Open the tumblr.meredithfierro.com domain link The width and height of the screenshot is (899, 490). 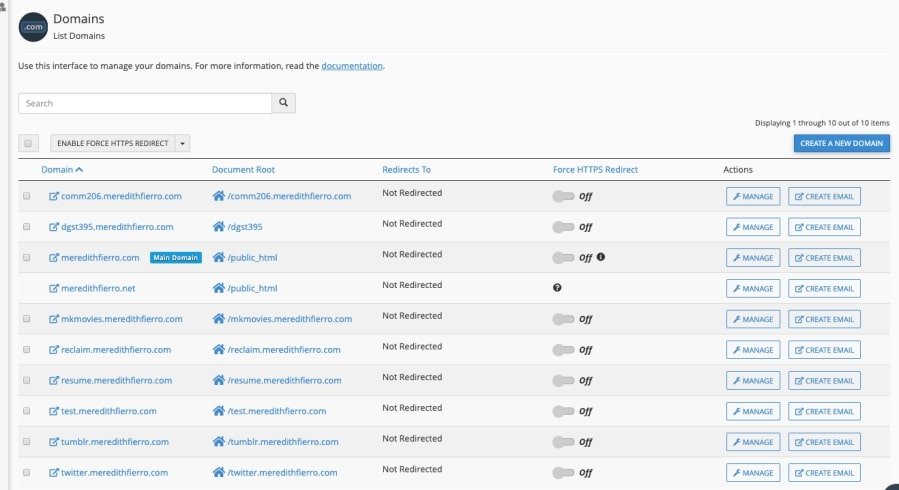(x=115, y=442)
